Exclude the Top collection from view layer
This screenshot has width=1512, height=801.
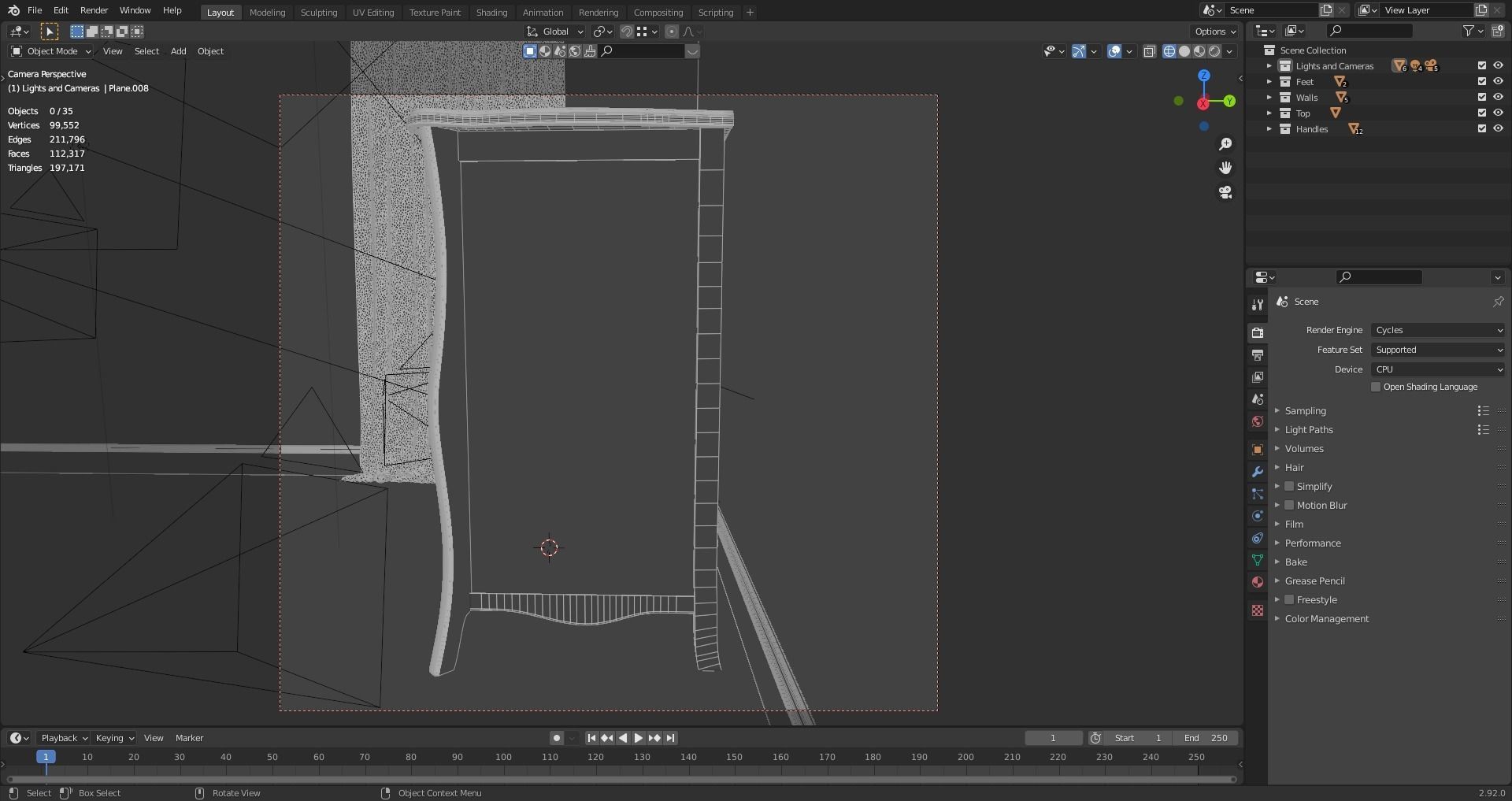(1482, 113)
